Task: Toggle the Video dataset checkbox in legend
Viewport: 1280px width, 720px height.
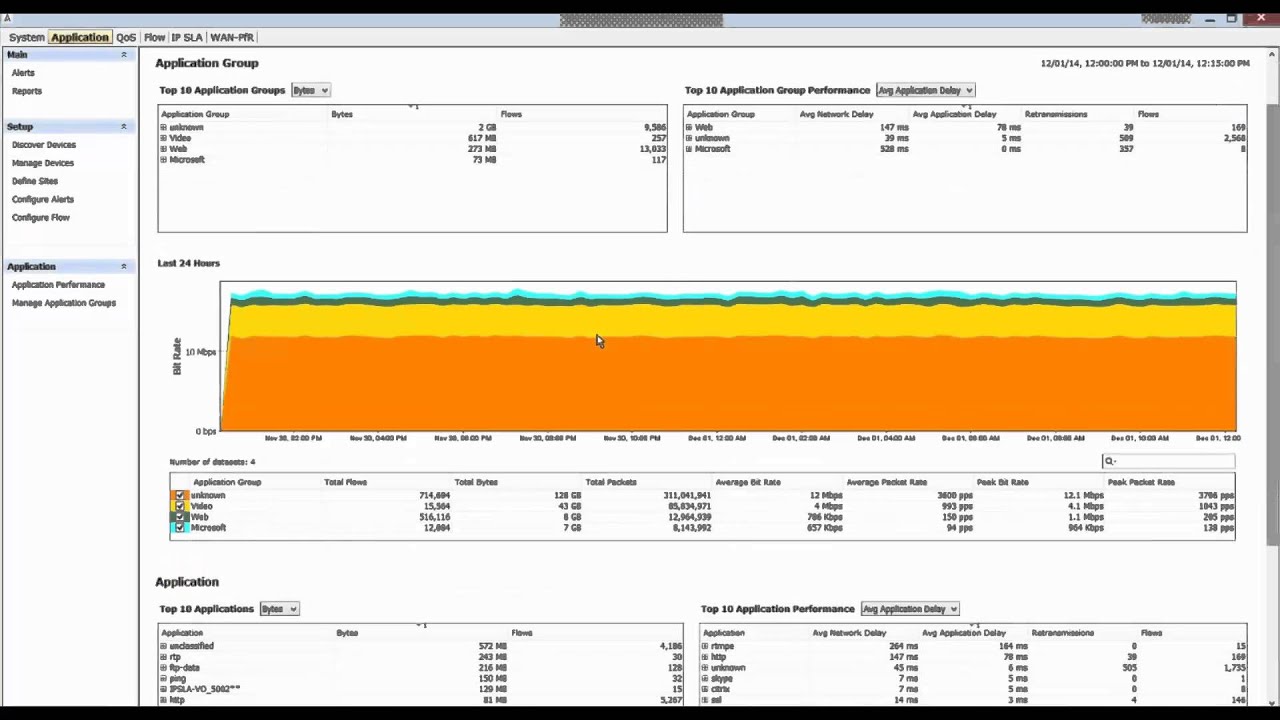Action: [x=180, y=507]
